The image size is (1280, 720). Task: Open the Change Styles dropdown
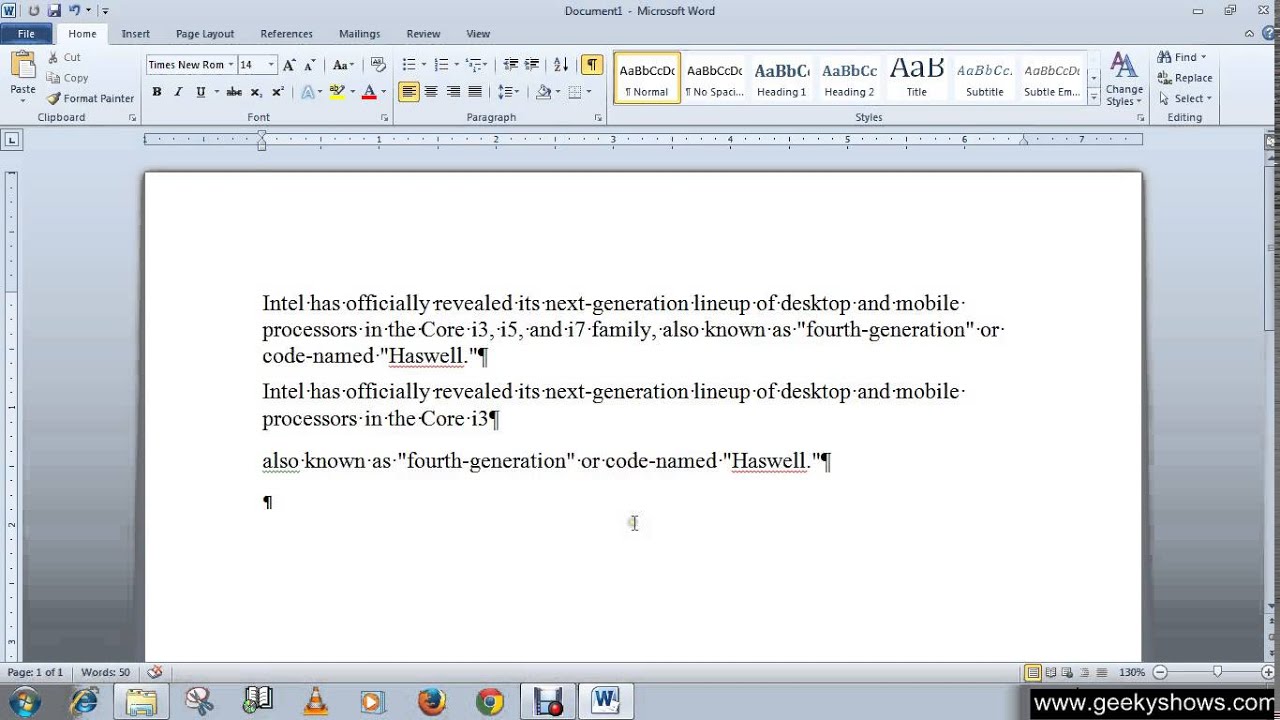(1124, 80)
